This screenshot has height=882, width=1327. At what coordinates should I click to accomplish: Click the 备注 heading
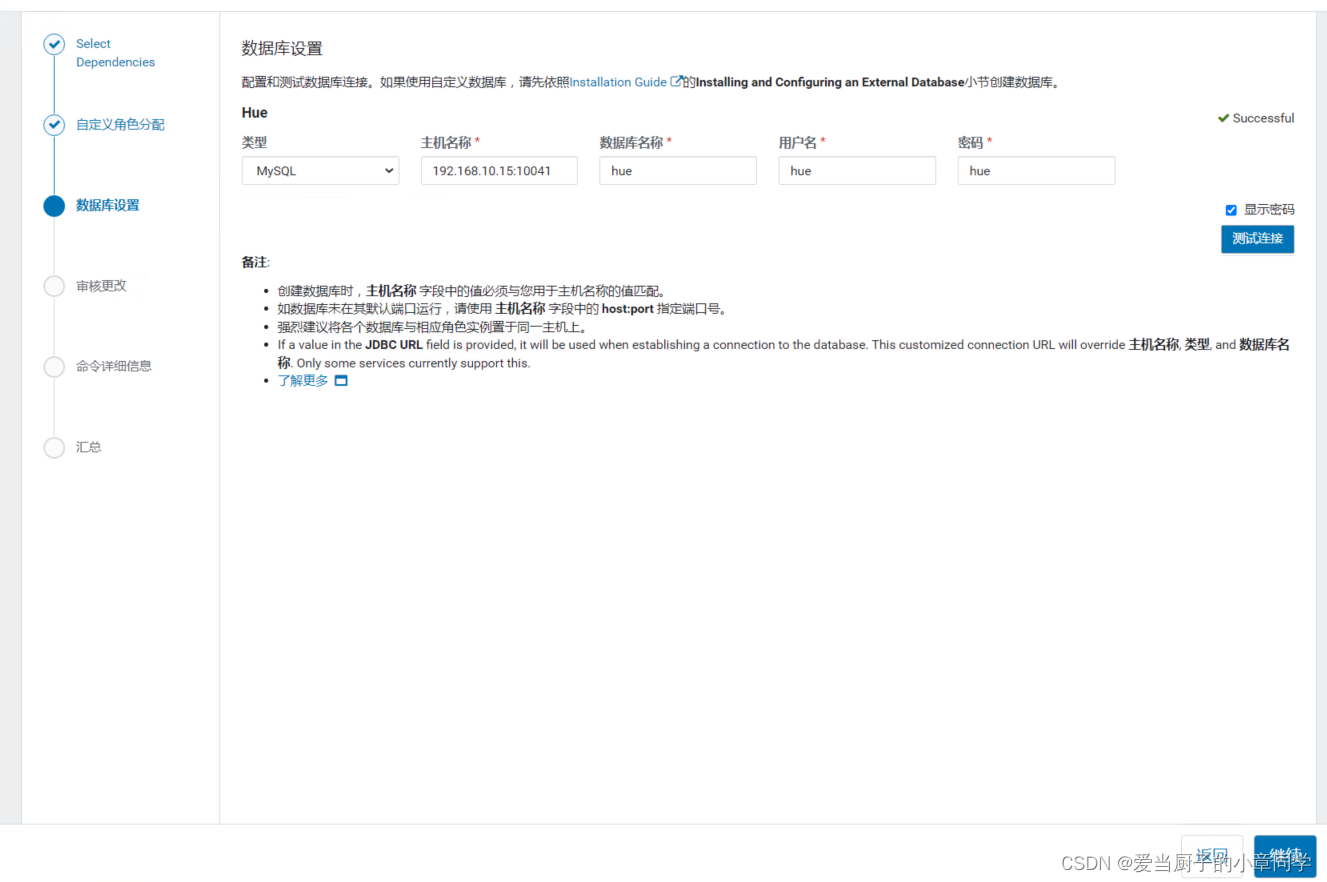click(x=255, y=262)
